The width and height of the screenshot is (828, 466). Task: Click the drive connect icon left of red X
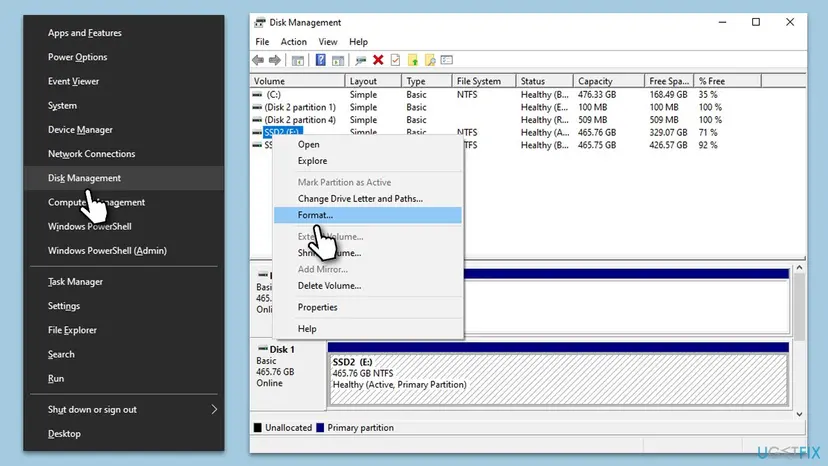pos(361,60)
